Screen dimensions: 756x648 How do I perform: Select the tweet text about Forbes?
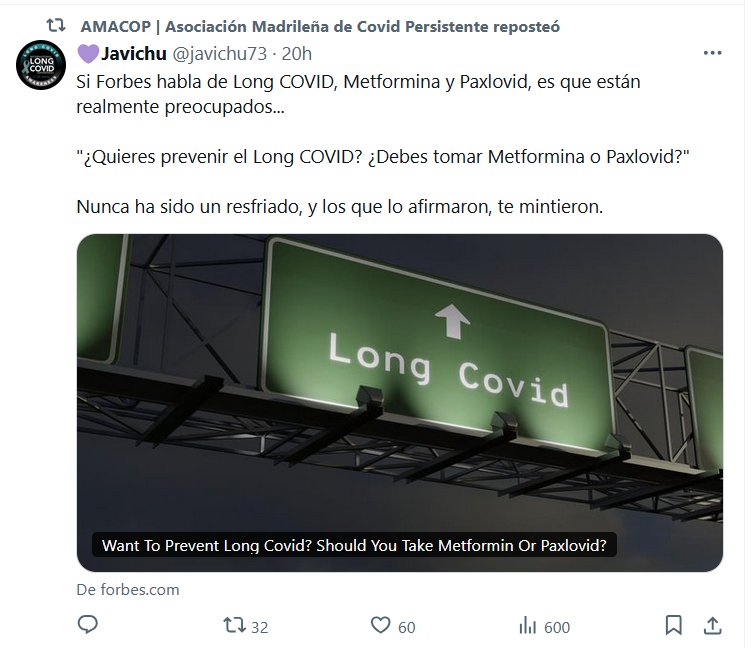383,144
